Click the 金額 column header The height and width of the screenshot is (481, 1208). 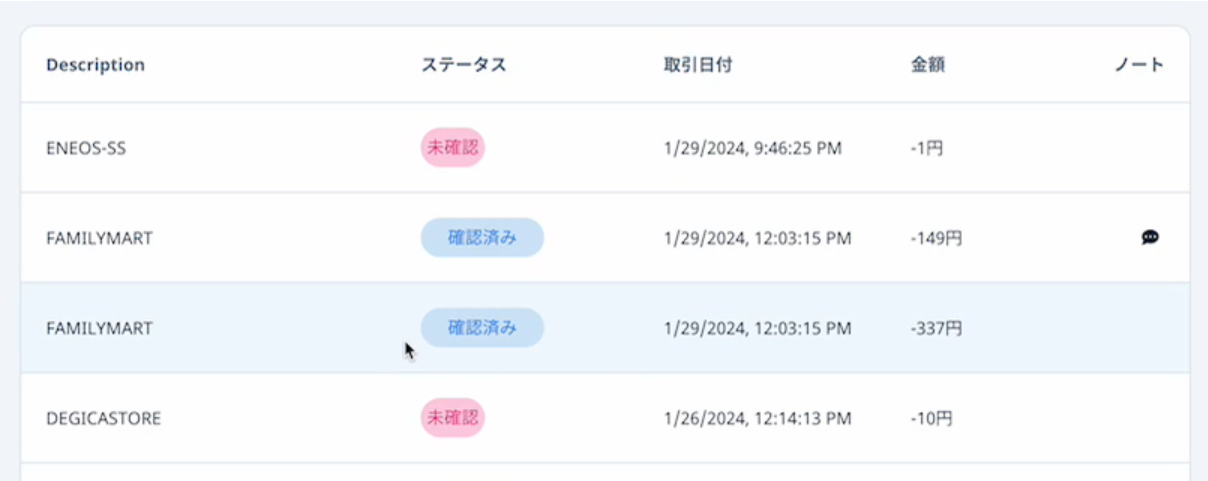tap(928, 65)
